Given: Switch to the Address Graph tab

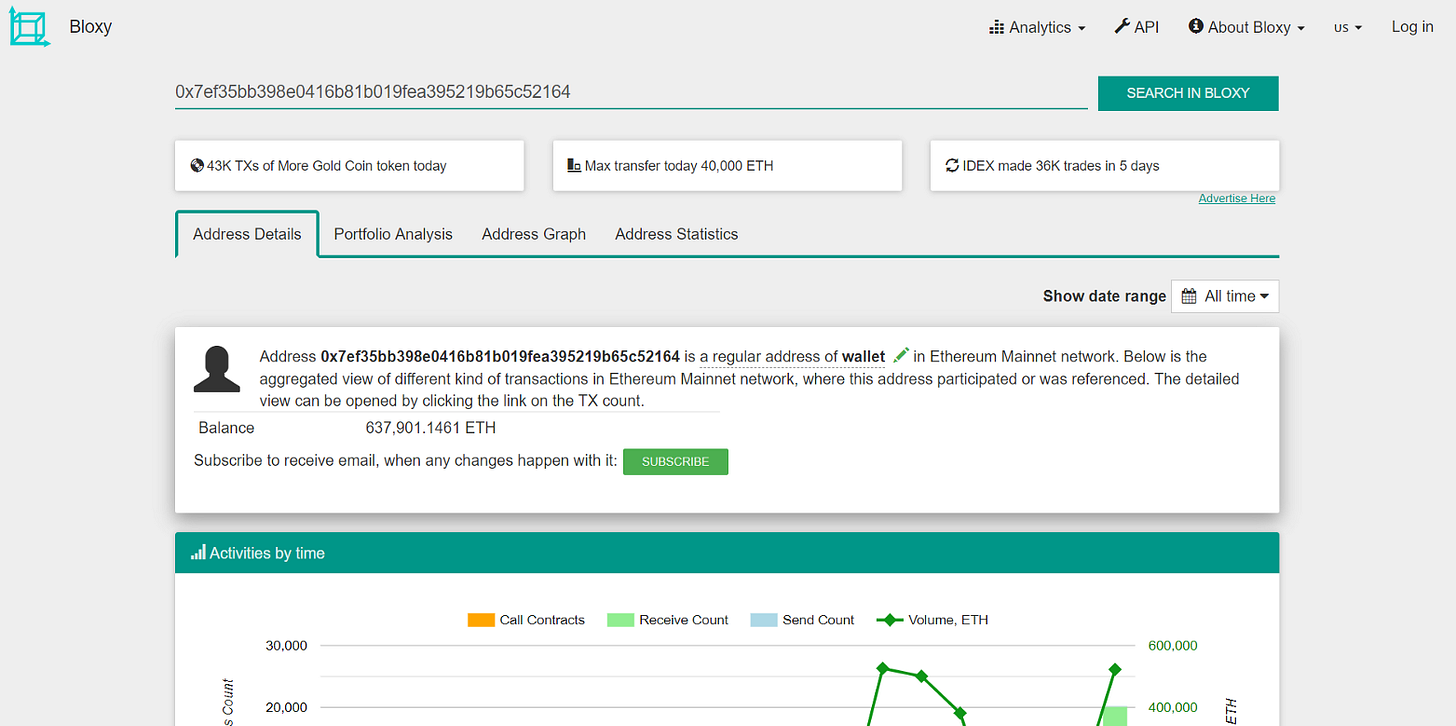Looking at the screenshot, I should coord(534,234).
